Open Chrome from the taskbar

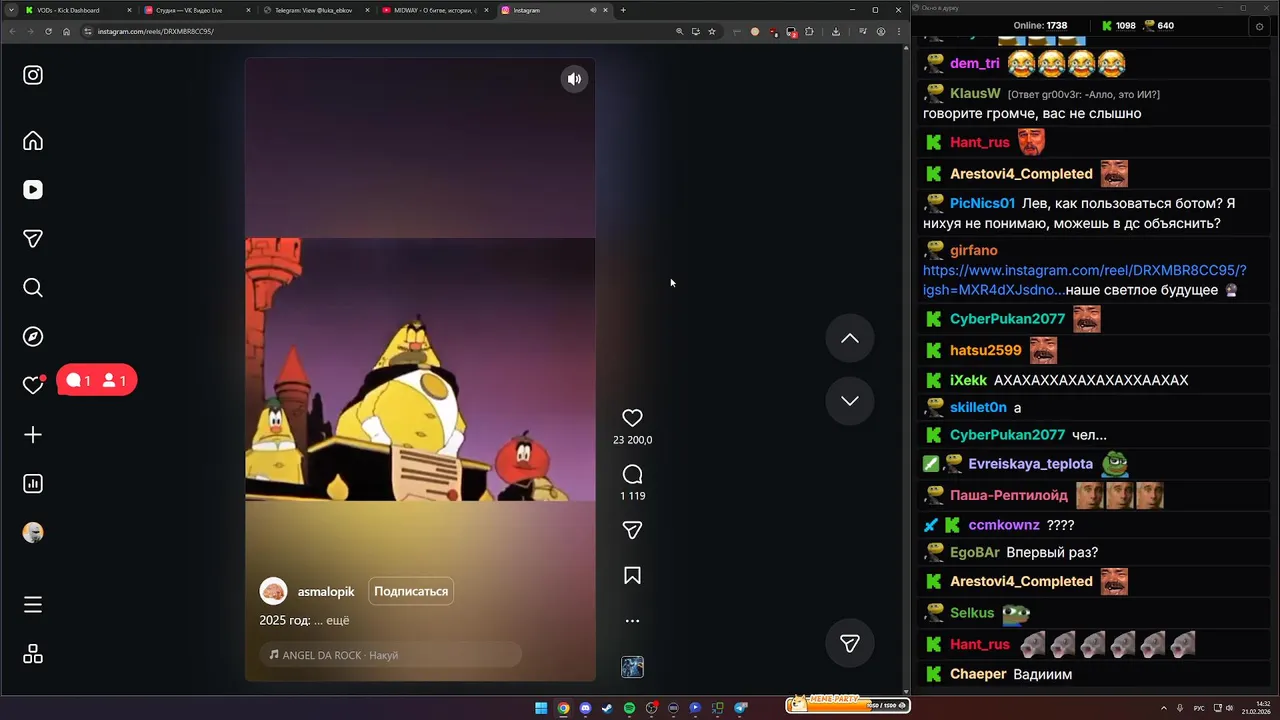click(563, 708)
